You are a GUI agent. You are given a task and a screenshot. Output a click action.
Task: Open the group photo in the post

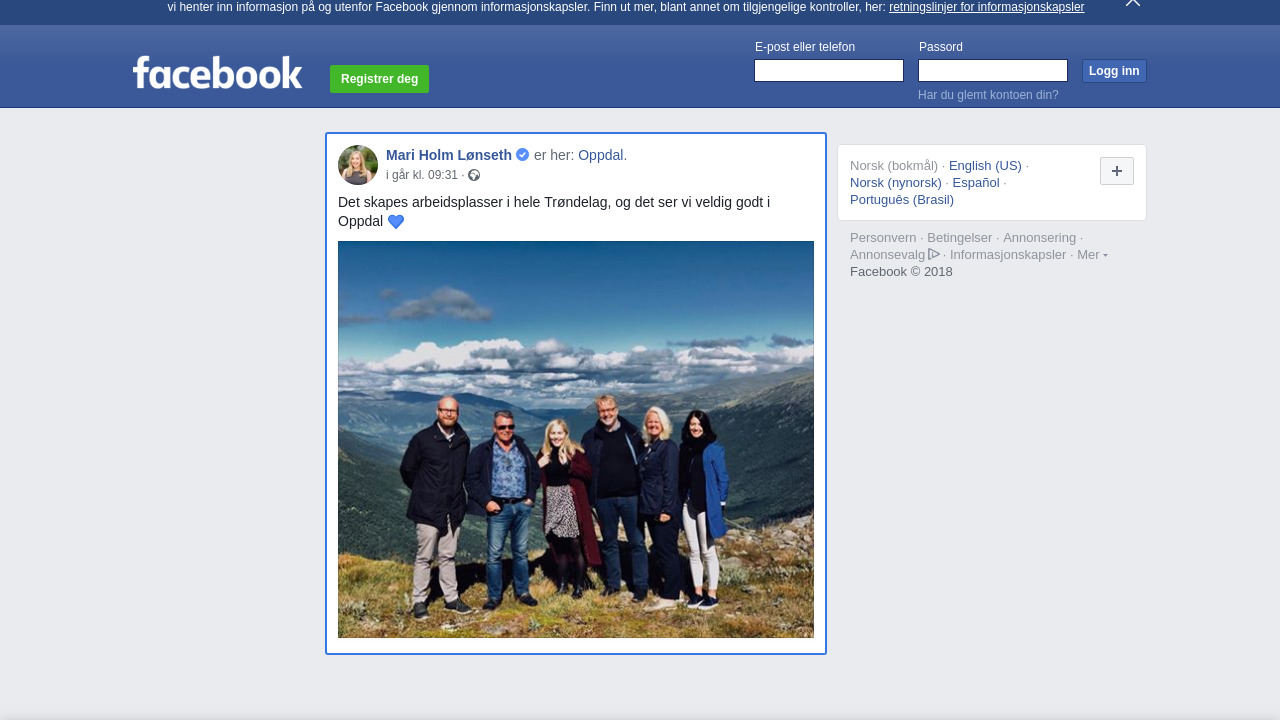(x=575, y=439)
